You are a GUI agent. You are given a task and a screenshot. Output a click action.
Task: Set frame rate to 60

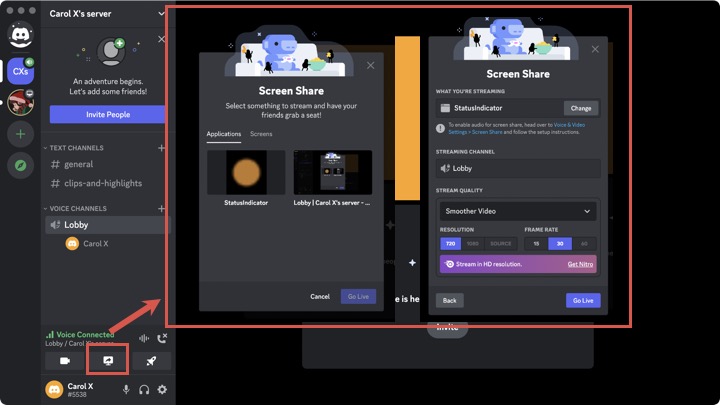[x=584, y=244]
